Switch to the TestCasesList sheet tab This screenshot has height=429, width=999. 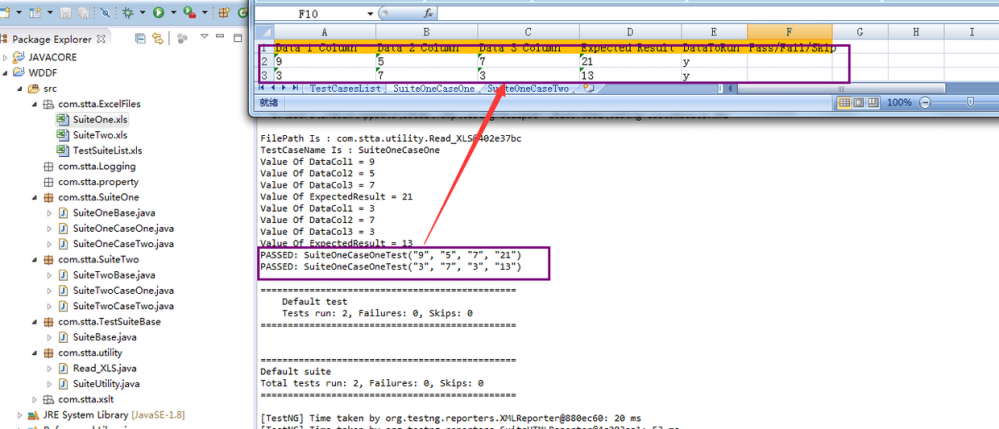[x=345, y=89]
